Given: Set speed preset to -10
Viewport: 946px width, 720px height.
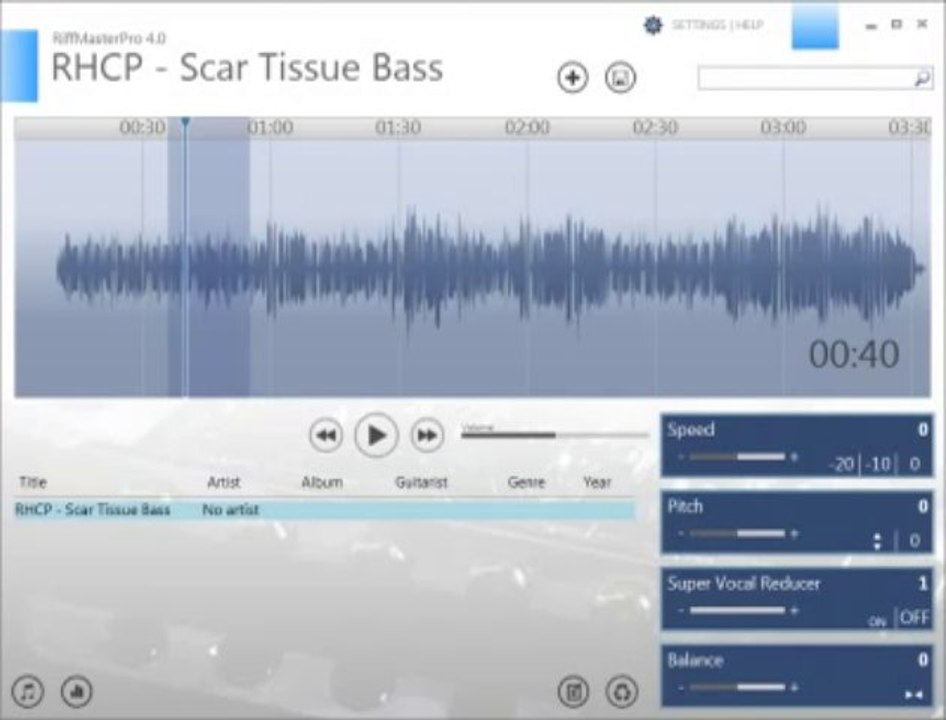Looking at the screenshot, I should (x=878, y=464).
